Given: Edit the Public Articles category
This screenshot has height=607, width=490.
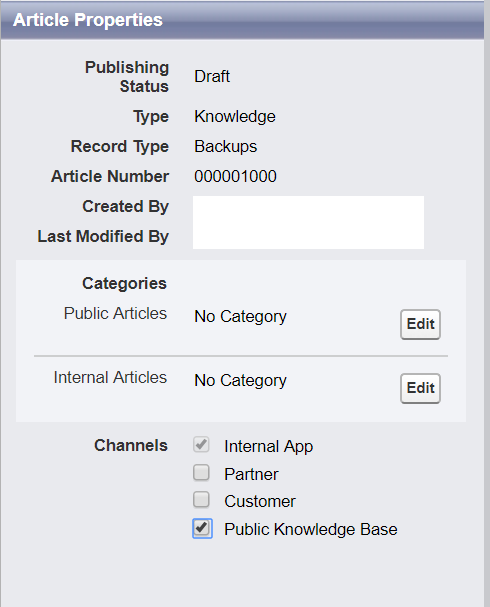Looking at the screenshot, I should (x=420, y=324).
